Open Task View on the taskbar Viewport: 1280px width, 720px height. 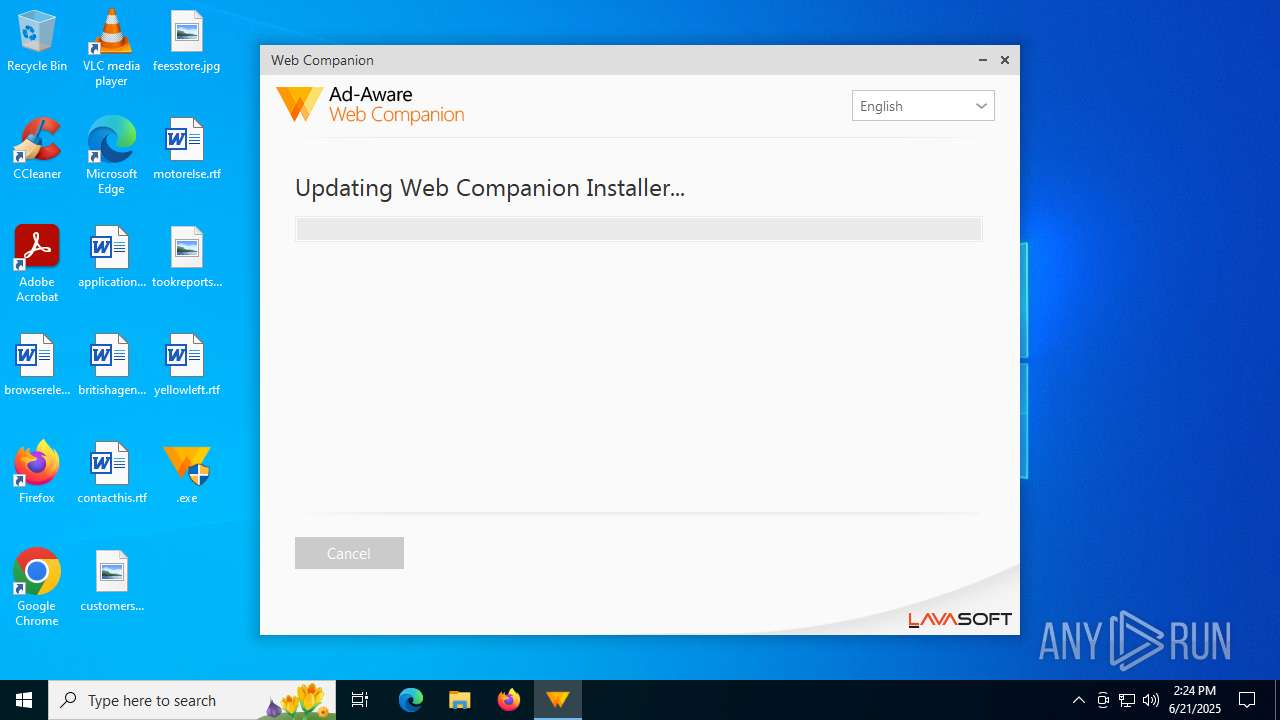point(360,700)
